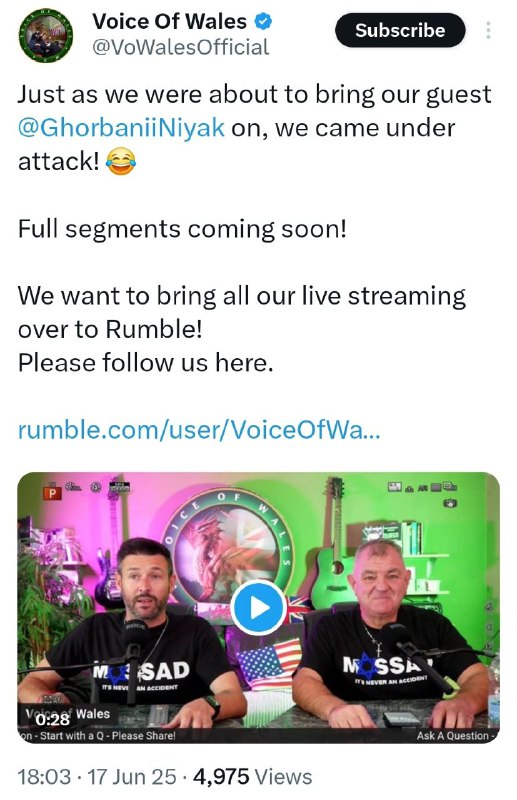This screenshot has height=800, width=517.
Task: Click the Ask A Question ticker text
Action: (455, 736)
